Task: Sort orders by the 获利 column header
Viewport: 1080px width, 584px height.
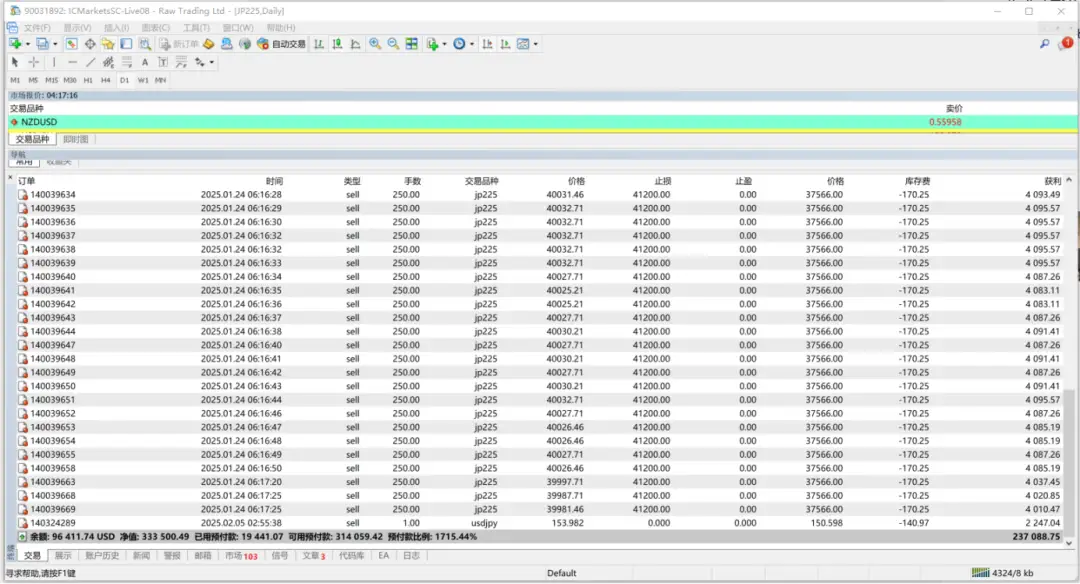Action: [x=1052, y=181]
